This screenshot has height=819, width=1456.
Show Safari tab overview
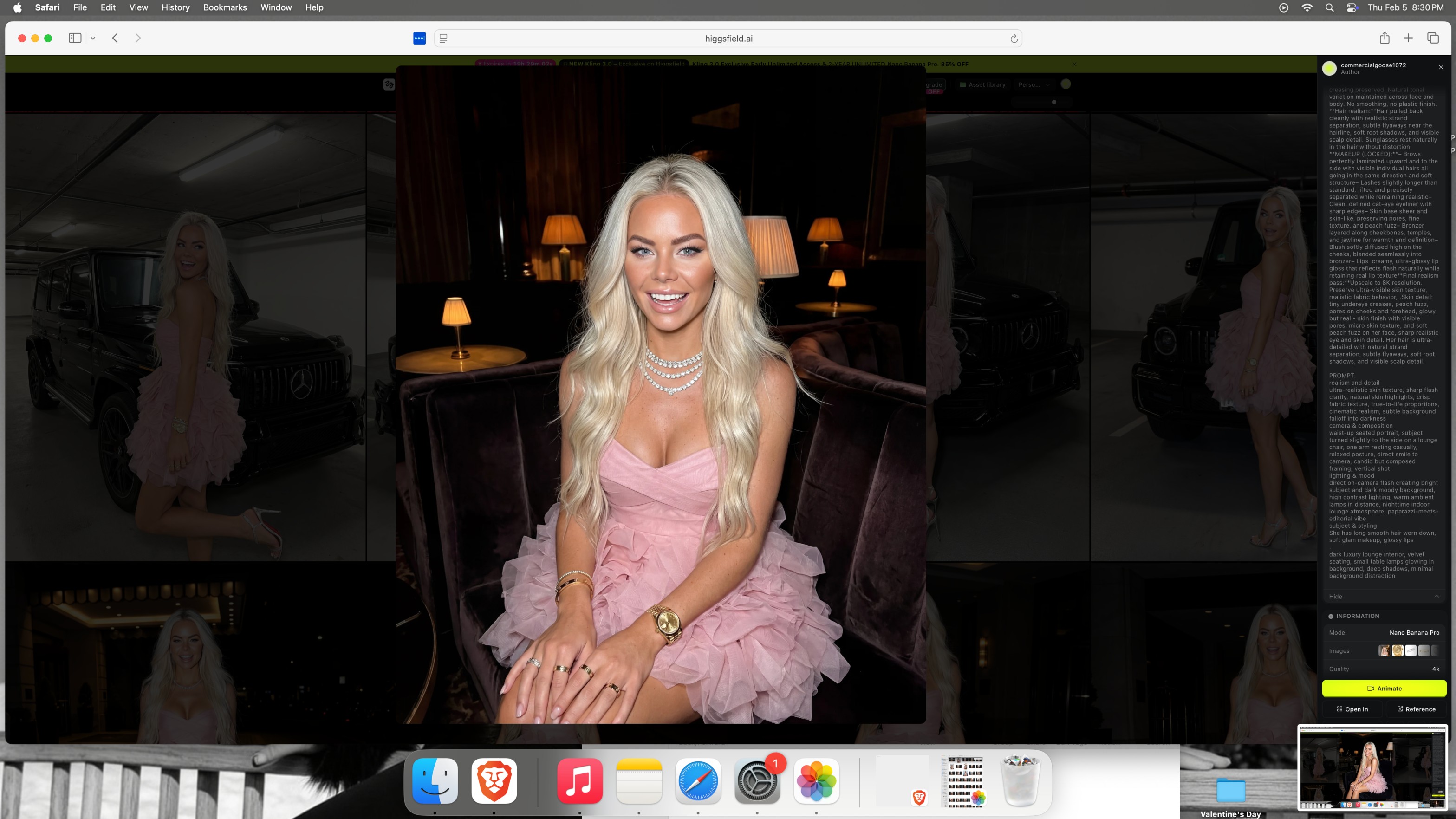click(1432, 38)
